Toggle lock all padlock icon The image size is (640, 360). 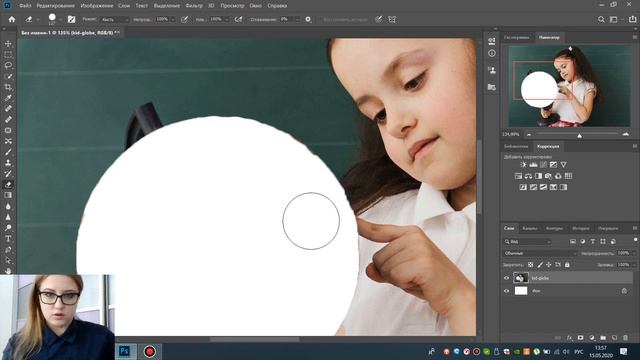pos(567,265)
